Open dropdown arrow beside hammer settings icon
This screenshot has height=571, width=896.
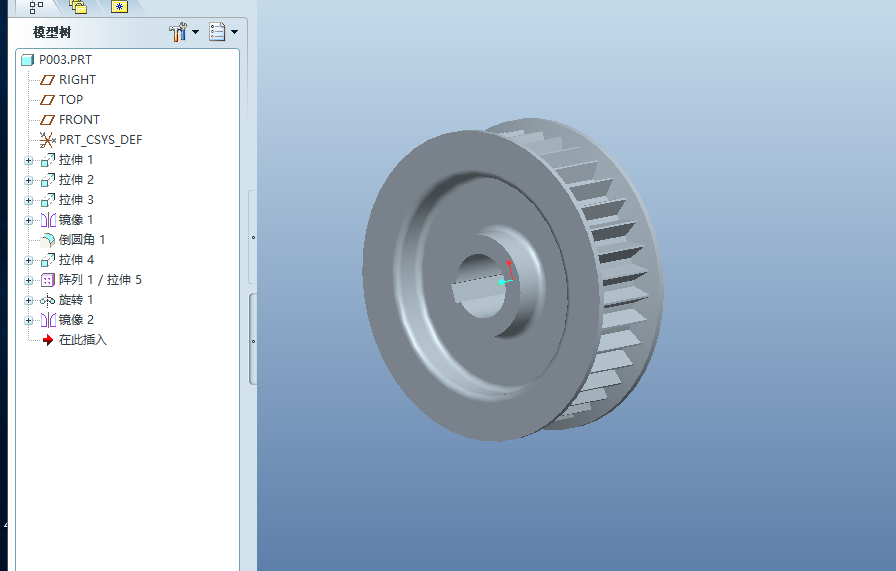(x=195, y=32)
